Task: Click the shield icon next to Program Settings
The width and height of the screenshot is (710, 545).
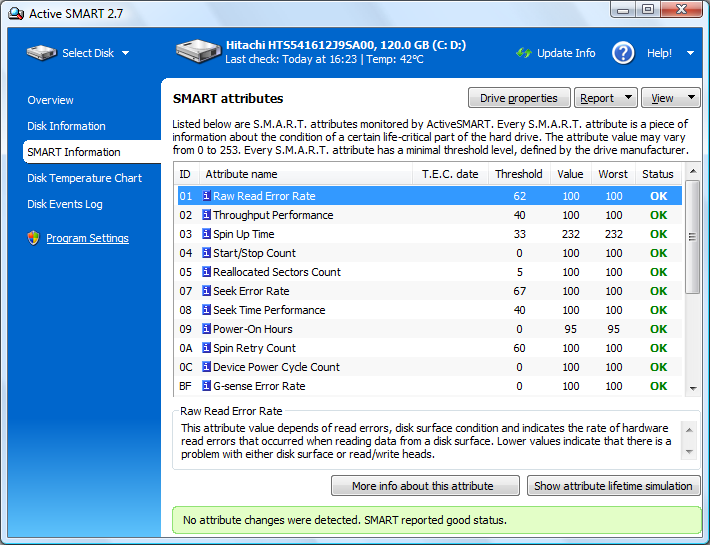Action: [x=34, y=238]
